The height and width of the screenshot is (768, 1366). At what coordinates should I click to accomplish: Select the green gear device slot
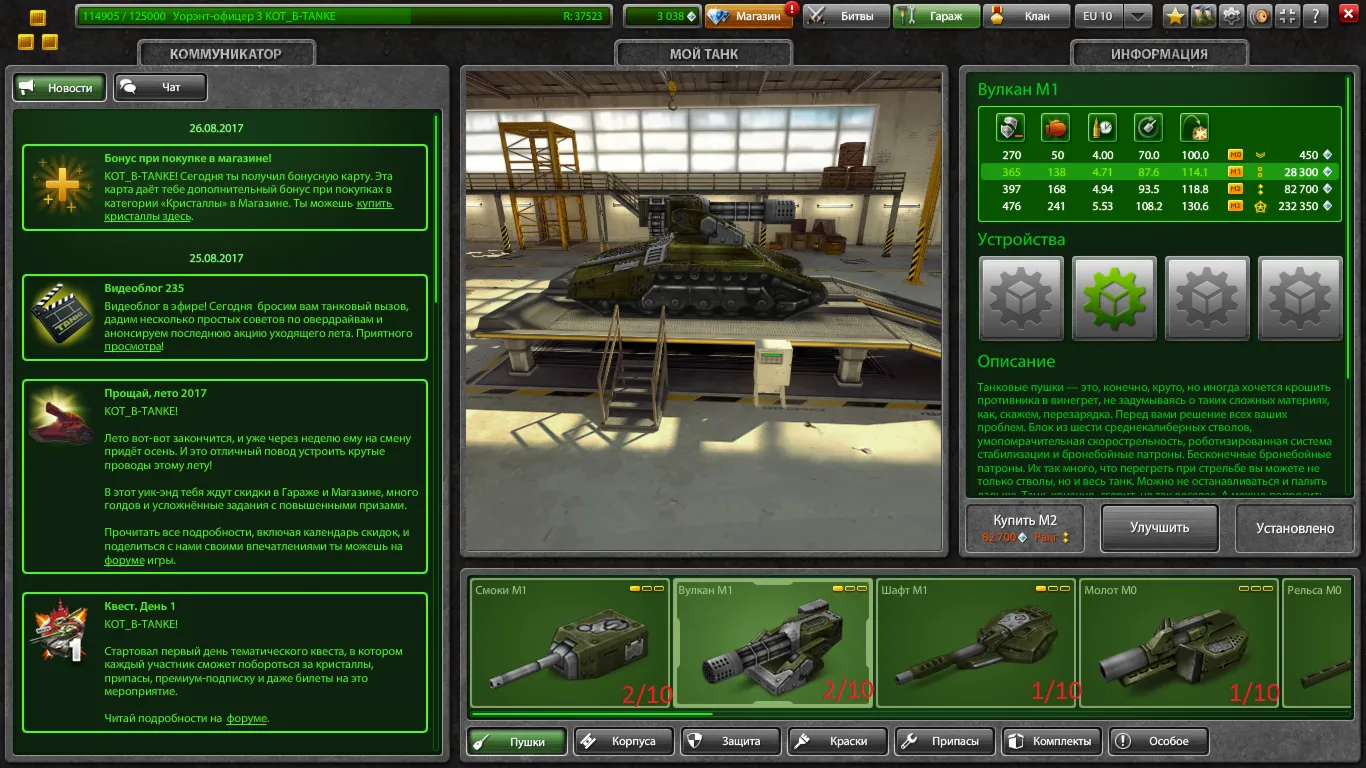1114,298
